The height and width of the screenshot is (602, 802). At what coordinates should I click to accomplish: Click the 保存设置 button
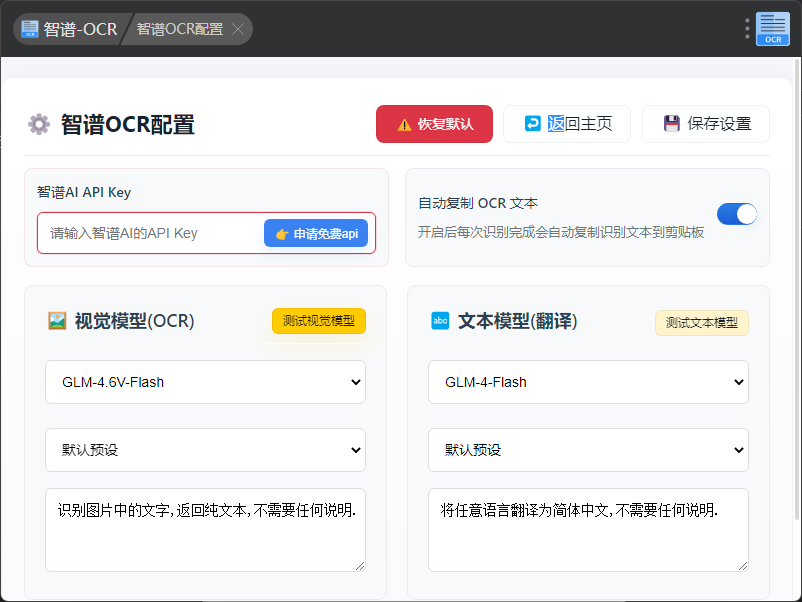click(706, 124)
